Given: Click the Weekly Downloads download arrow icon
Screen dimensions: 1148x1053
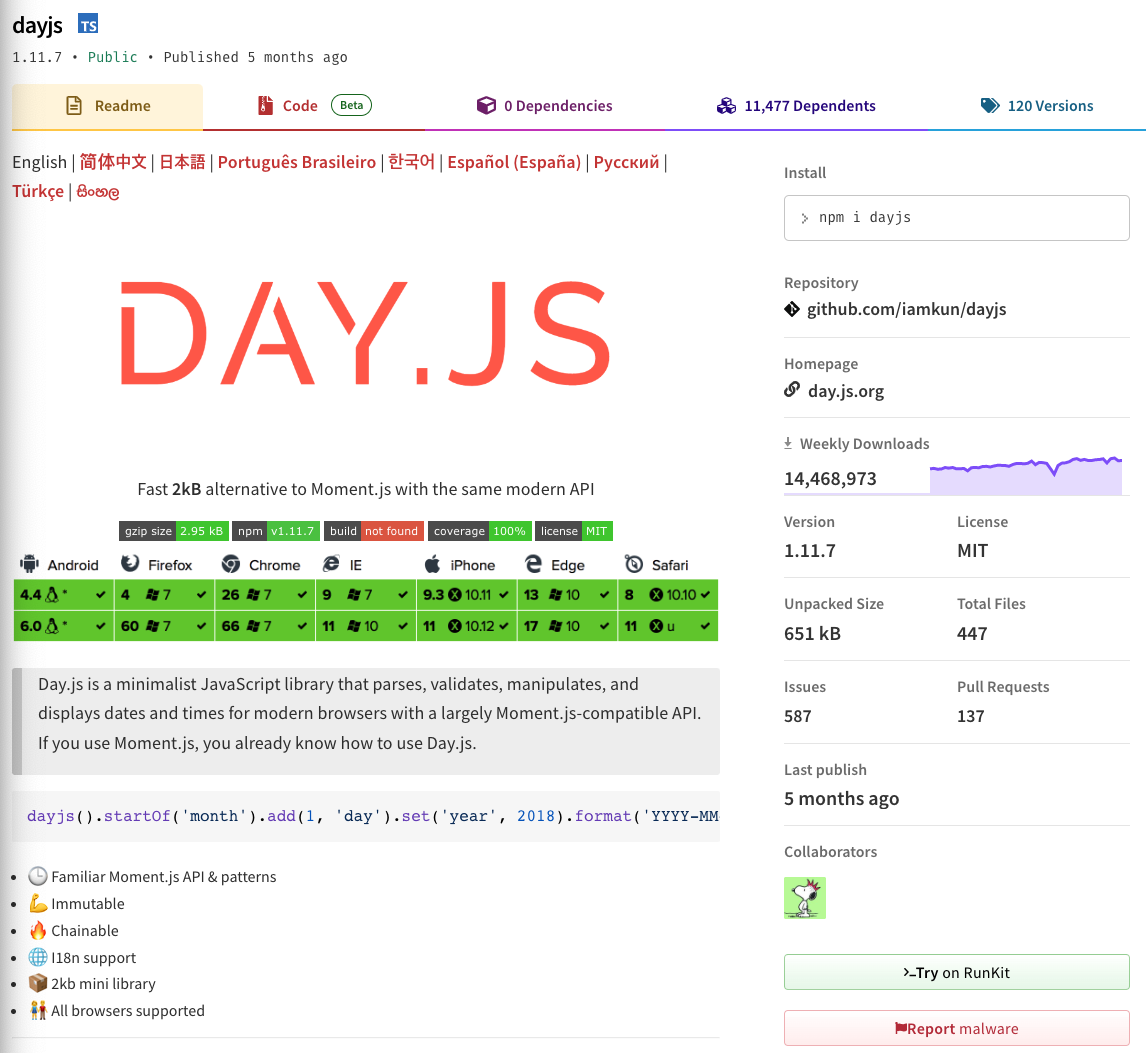Looking at the screenshot, I should coord(788,443).
